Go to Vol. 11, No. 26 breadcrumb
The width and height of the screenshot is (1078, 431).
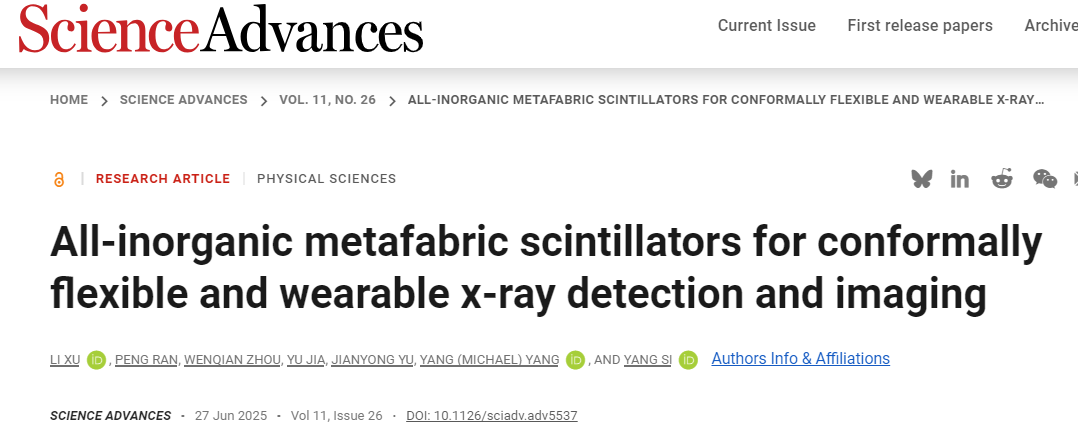[x=327, y=100]
